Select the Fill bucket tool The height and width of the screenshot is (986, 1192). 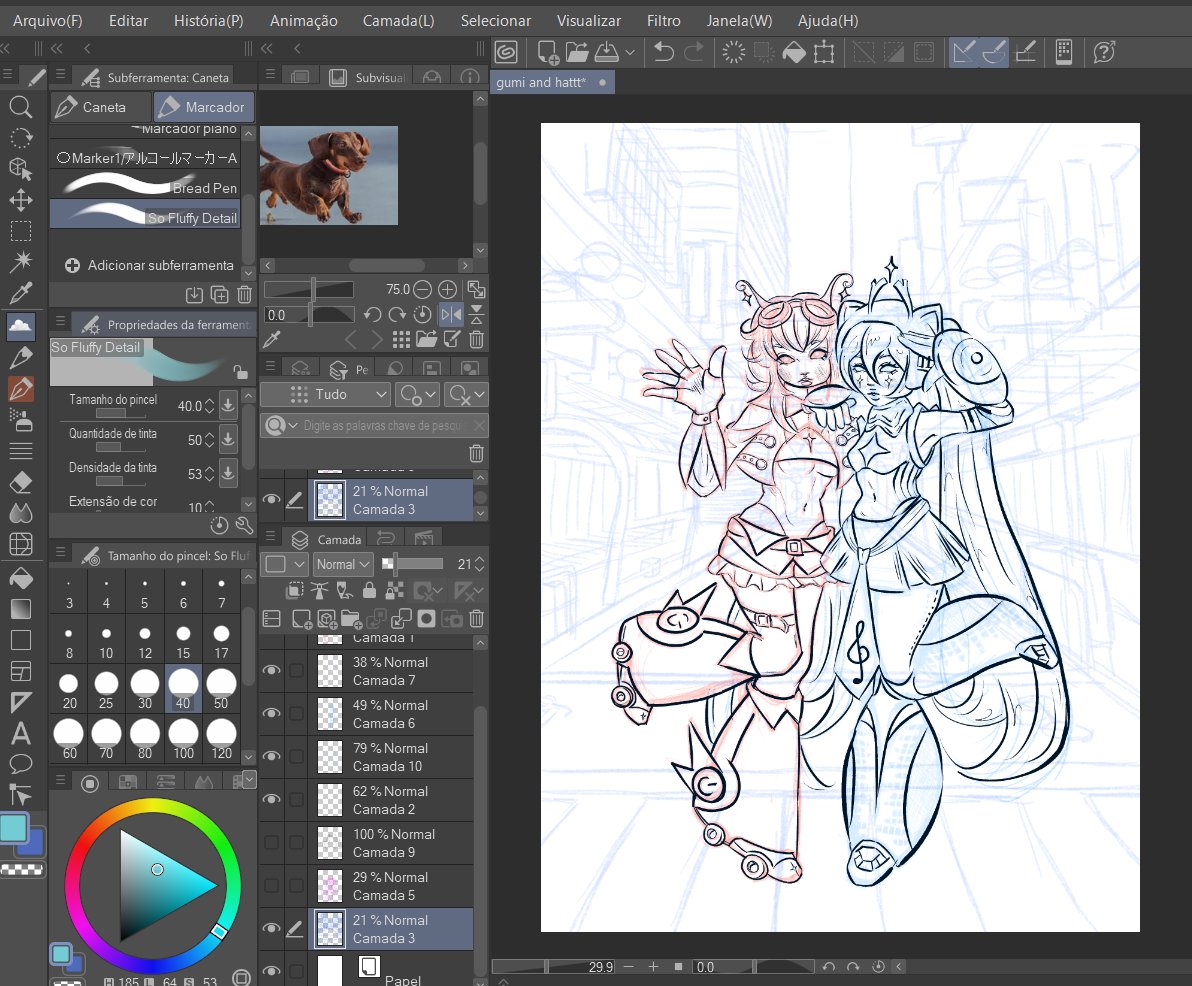click(21, 578)
